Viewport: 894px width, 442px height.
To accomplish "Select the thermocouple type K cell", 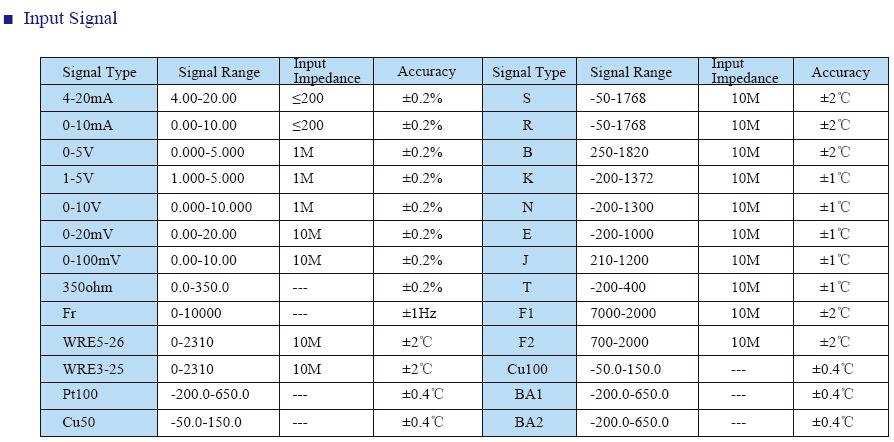I will click(529, 179).
